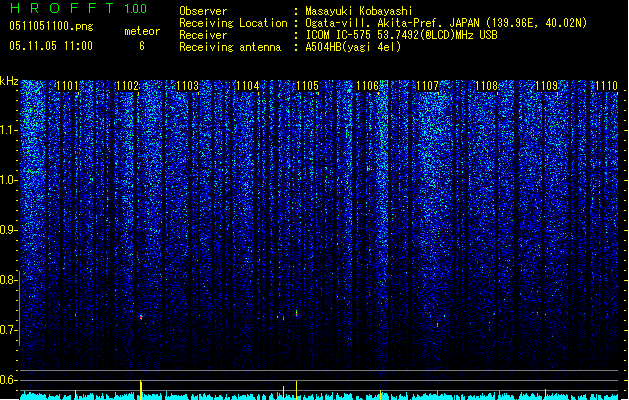Click the 0.6 kHz axis tick label
The width and height of the screenshot is (629, 400).
8,380
